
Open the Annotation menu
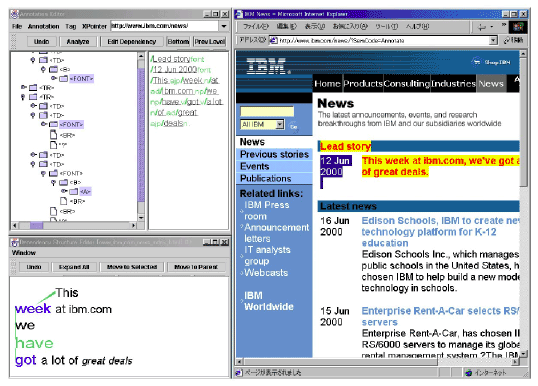point(43,26)
